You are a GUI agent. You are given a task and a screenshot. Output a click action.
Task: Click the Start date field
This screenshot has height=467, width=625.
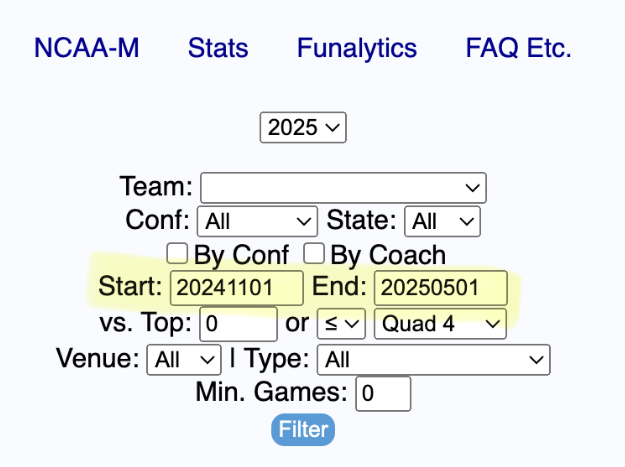pos(237,289)
